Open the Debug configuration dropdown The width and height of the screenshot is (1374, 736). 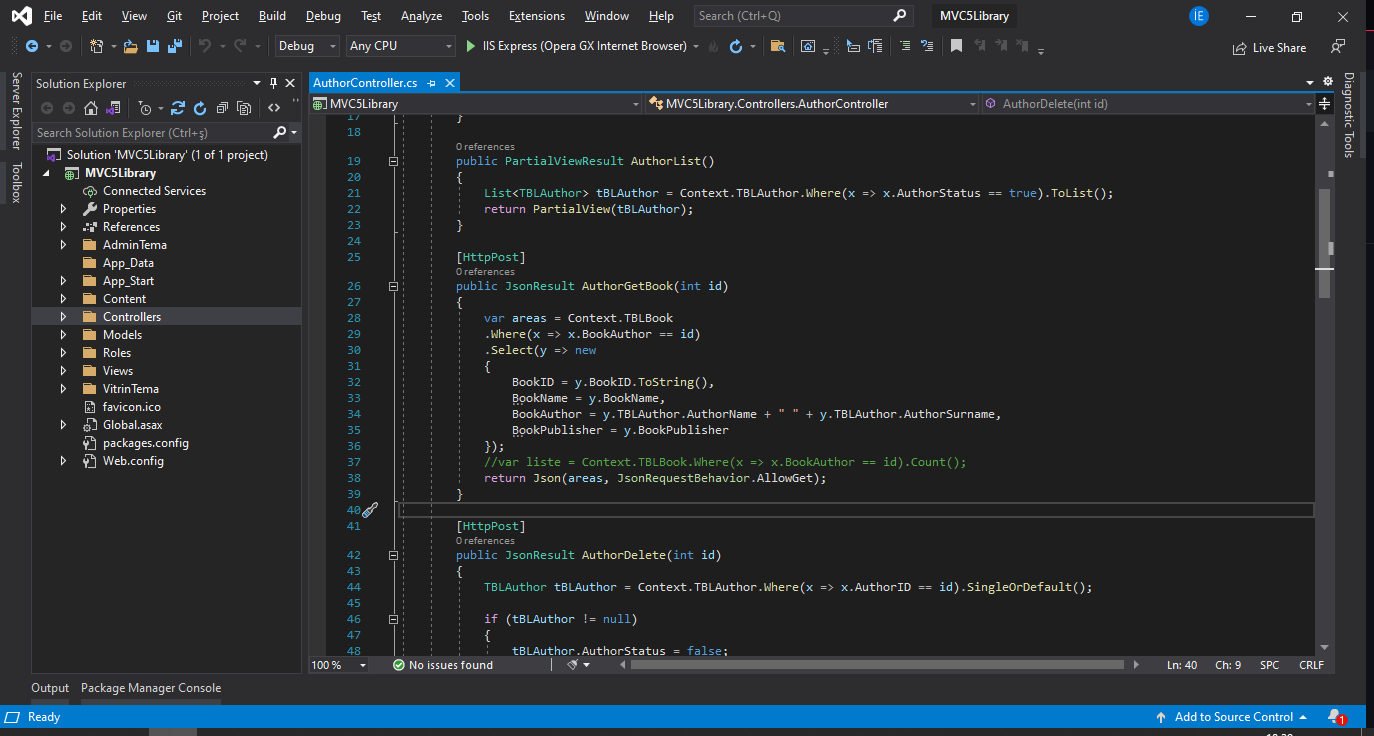[x=309, y=46]
